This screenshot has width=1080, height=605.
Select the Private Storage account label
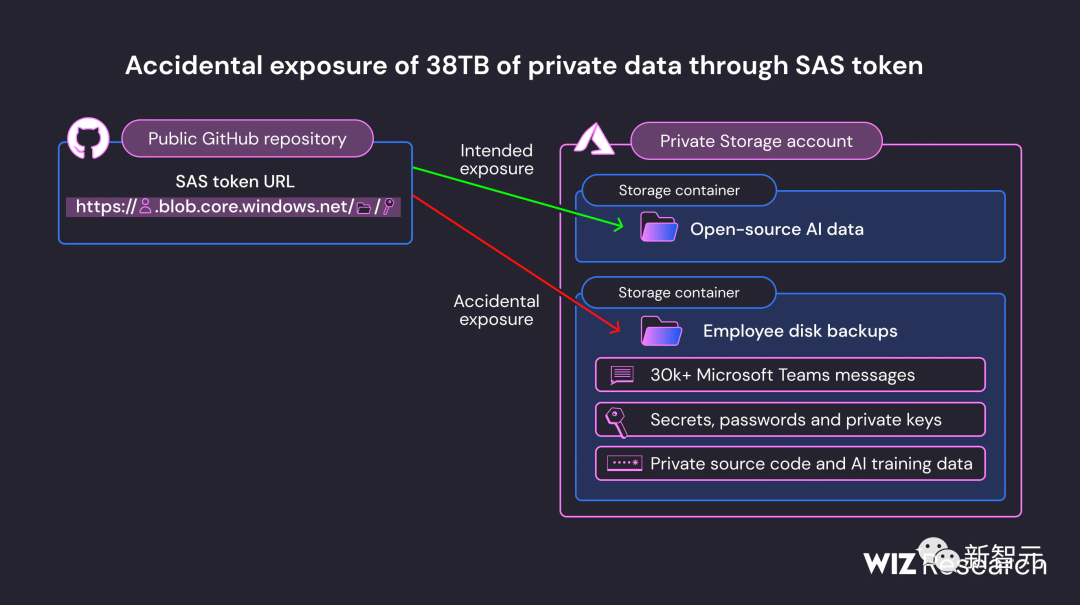pos(756,141)
